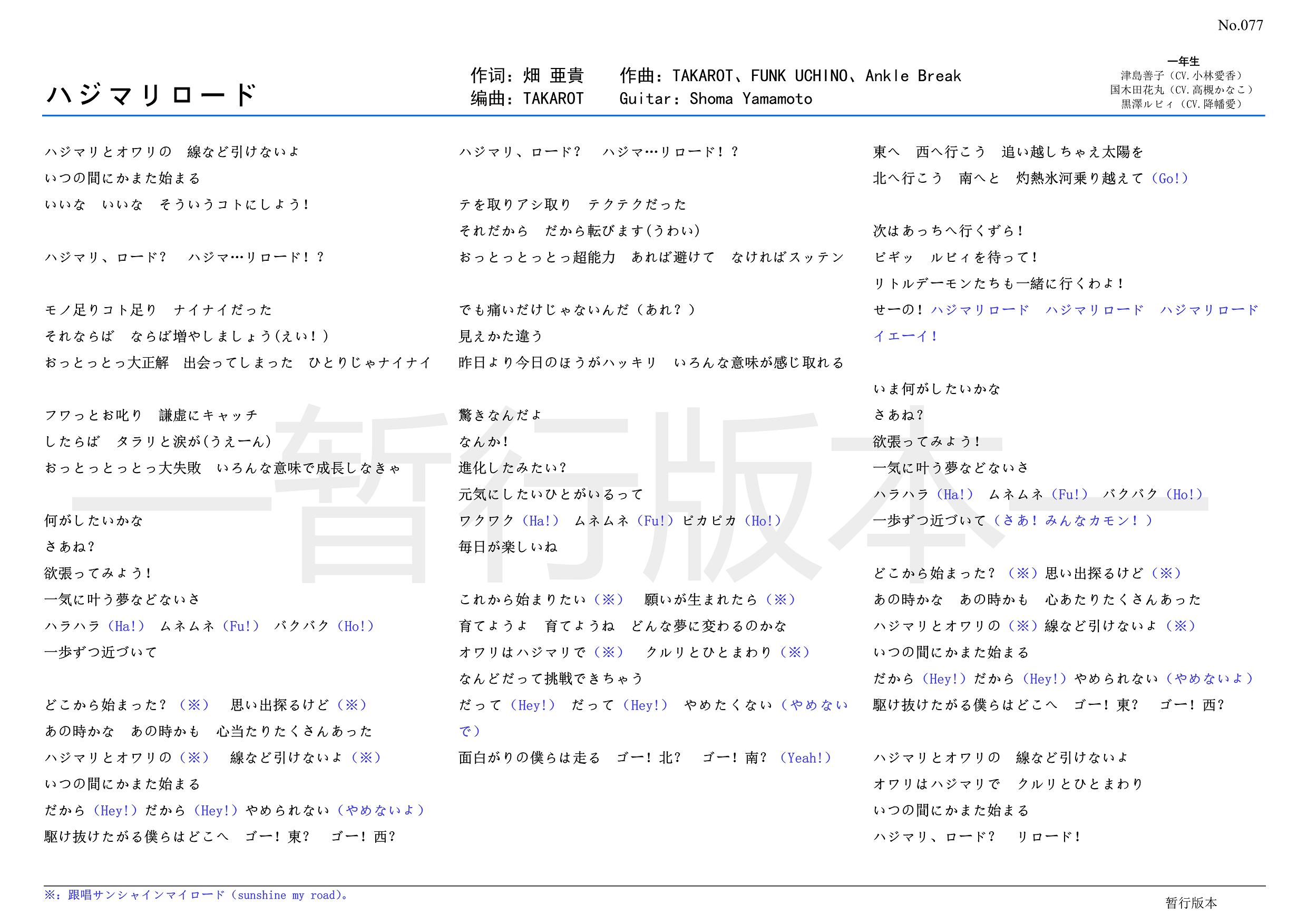Click the name 国木田花丸(CV.高槻かなこ)
This screenshot has height=924, width=1307.
tap(1182, 90)
